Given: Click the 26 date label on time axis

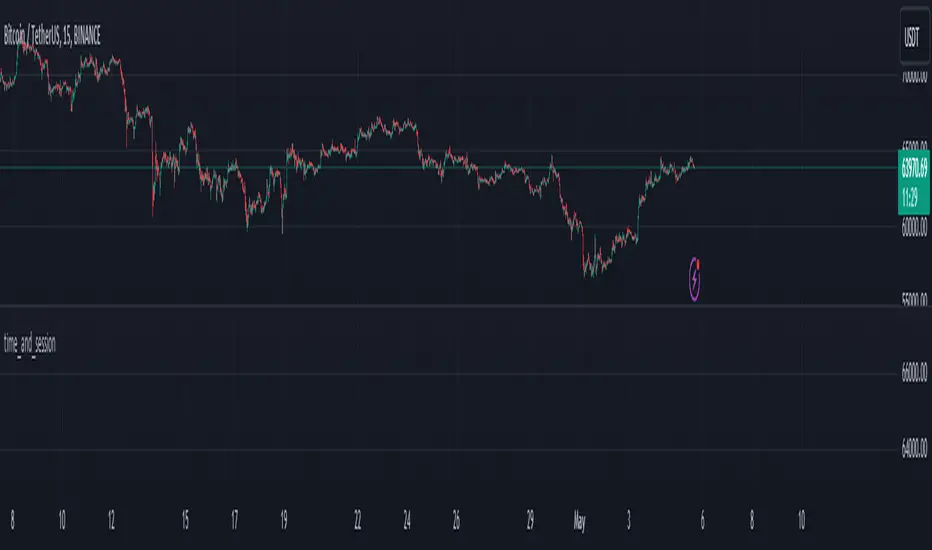Looking at the screenshot, I should 456,520.
